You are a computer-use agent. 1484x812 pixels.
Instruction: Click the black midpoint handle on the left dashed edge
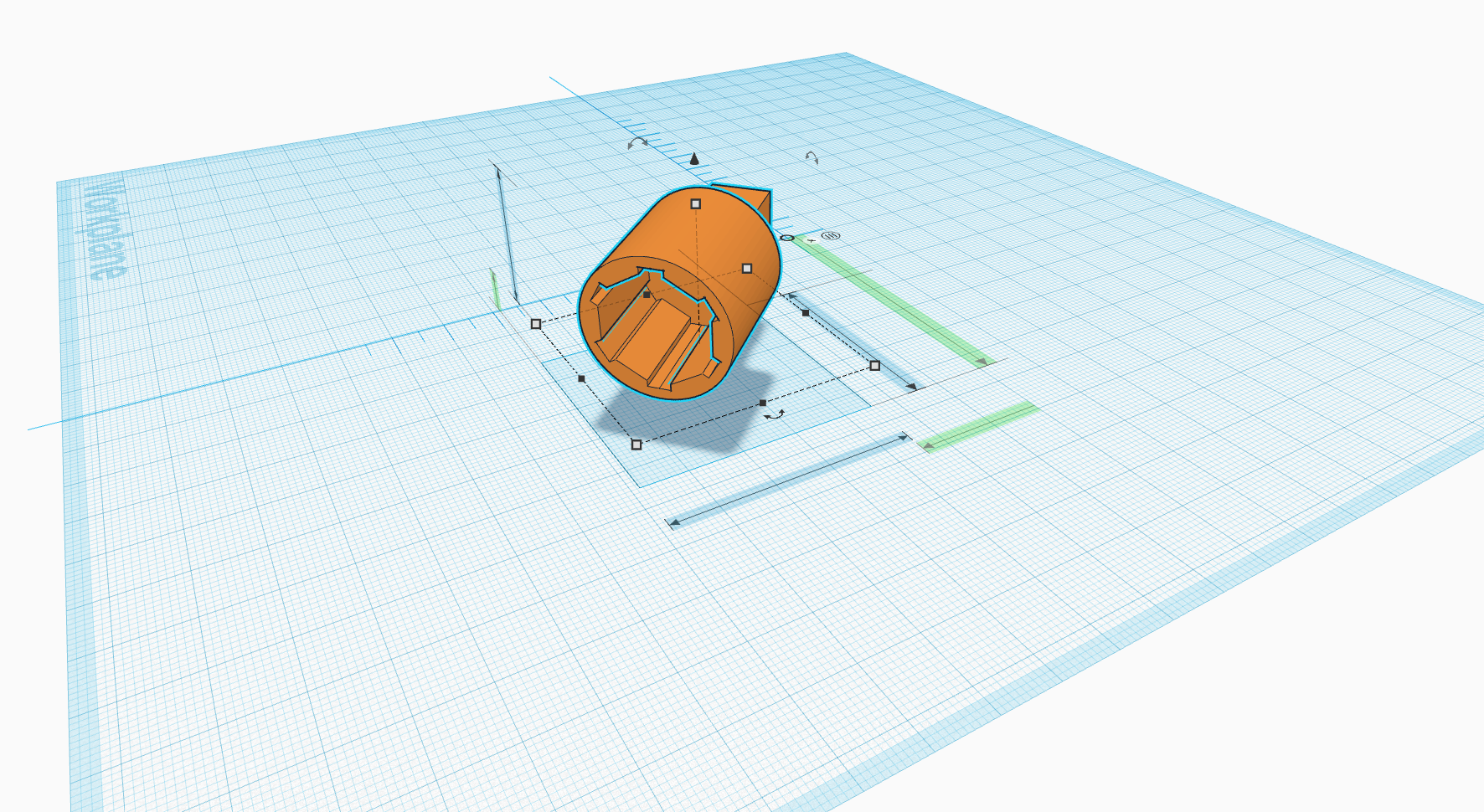click(582, 379)
